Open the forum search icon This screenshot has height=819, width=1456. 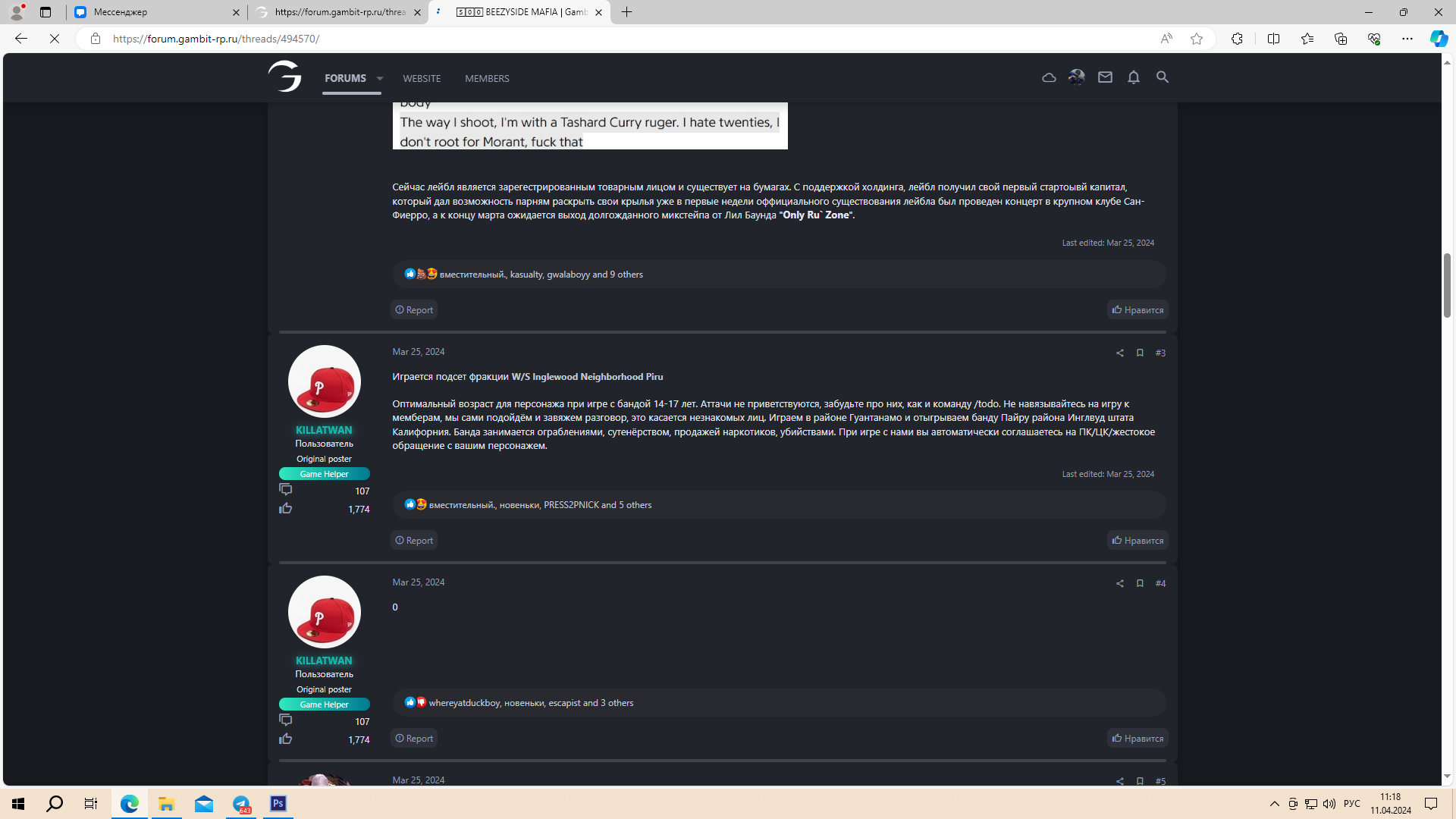point(1162,77)
